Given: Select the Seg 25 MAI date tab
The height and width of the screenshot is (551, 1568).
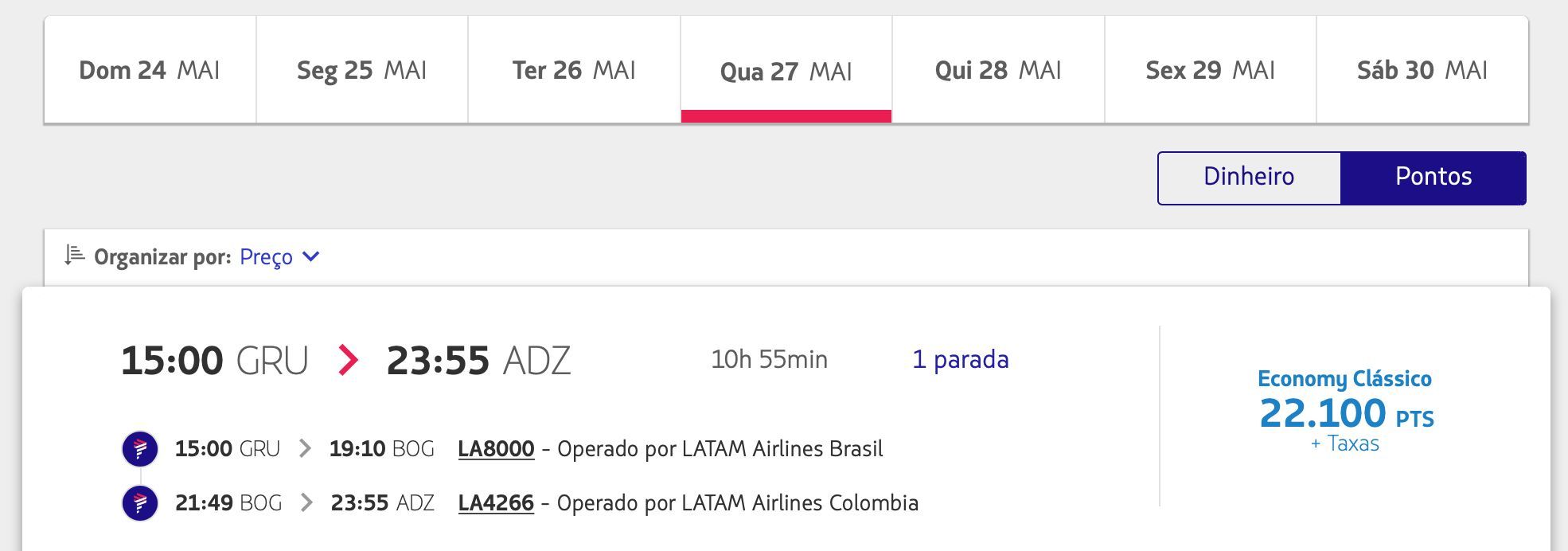Looking at the screenshot, I should pyautogui.click(x=362, y=70).
